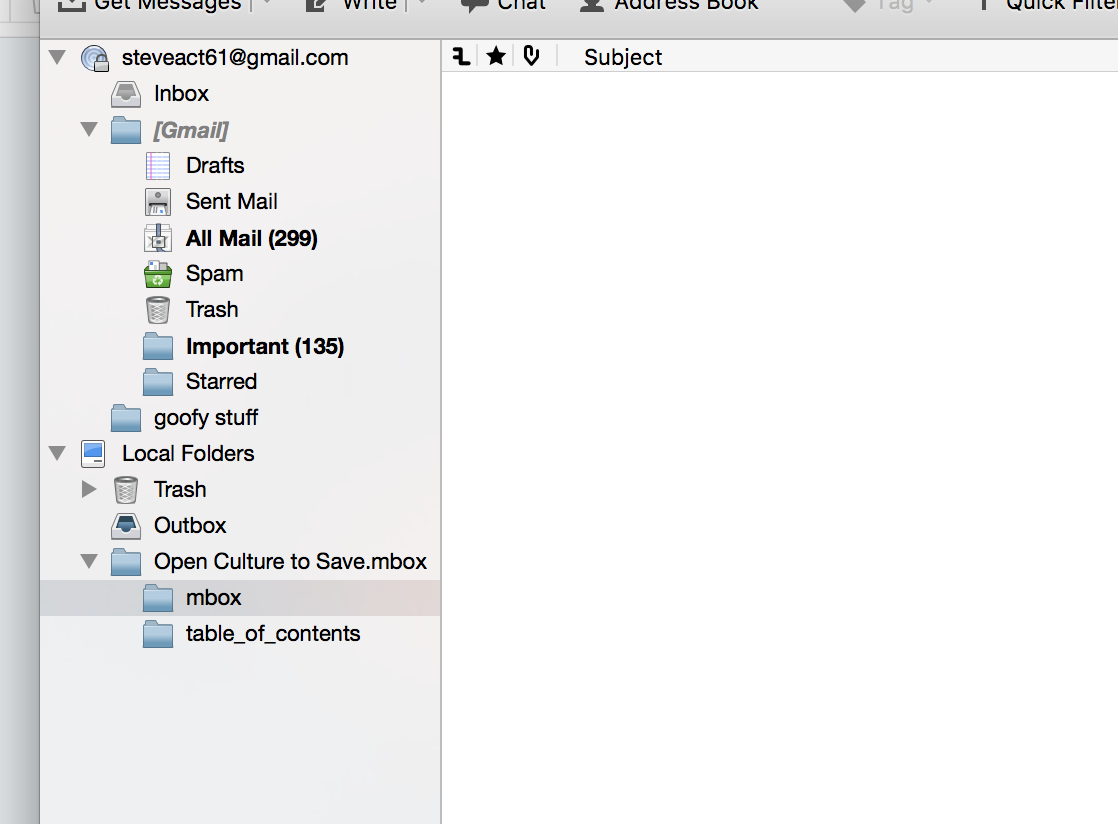
Task: Sort by the attachment paperclip column
Action: [531, 57]
